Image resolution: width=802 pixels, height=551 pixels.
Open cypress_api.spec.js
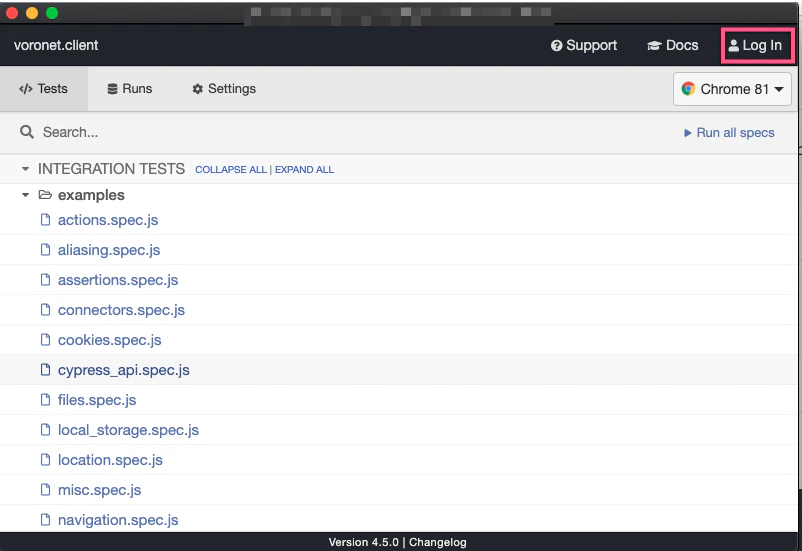123,370
